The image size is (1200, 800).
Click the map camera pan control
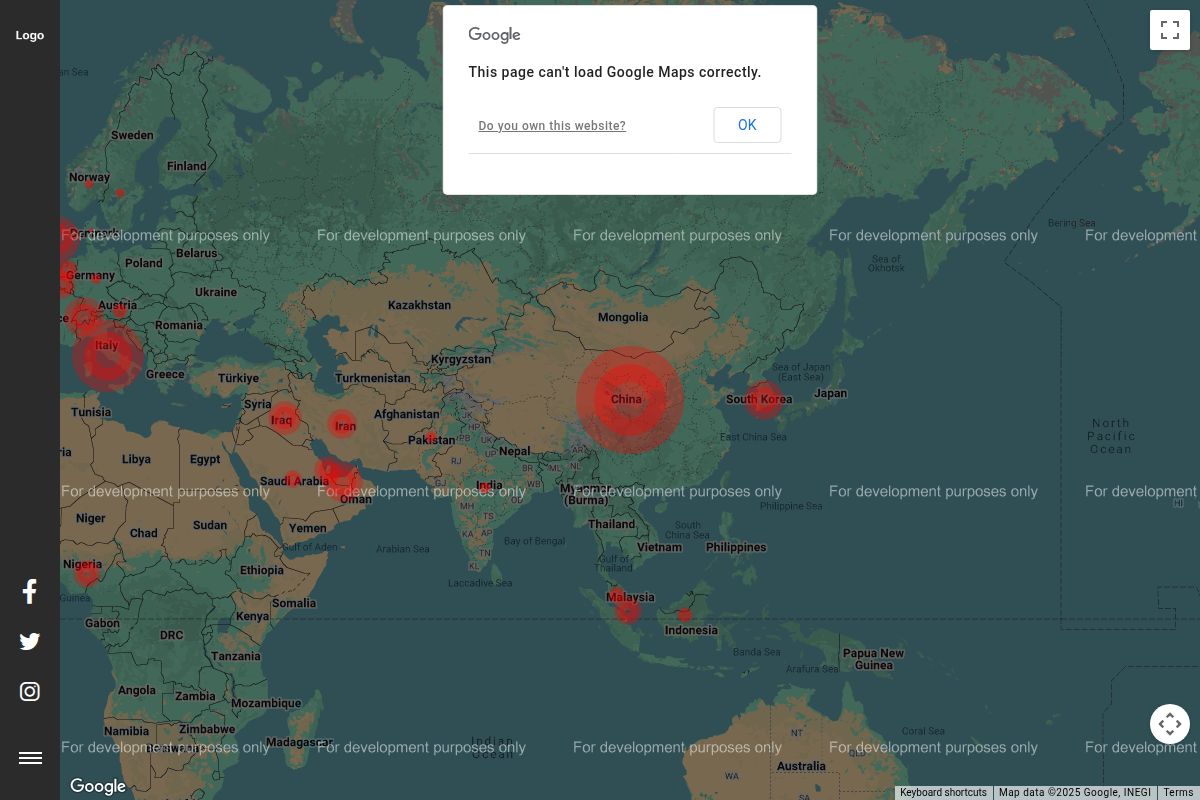click(1169, 724)
